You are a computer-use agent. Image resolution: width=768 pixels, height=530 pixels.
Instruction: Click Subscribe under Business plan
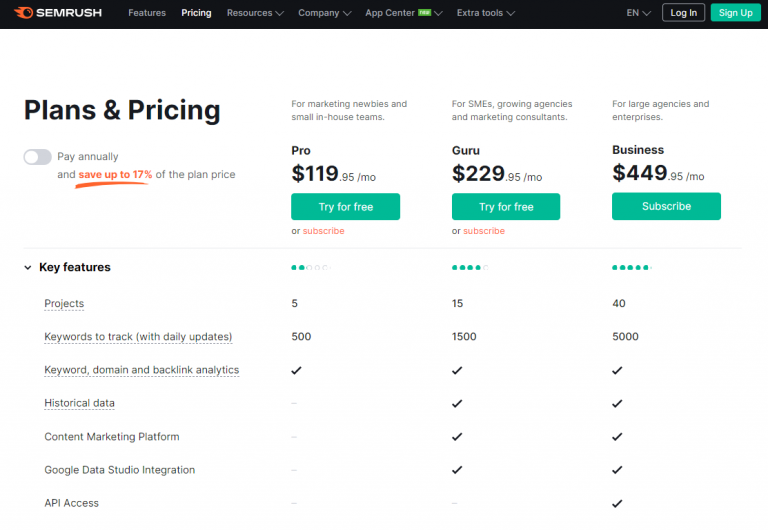(666, 206)
